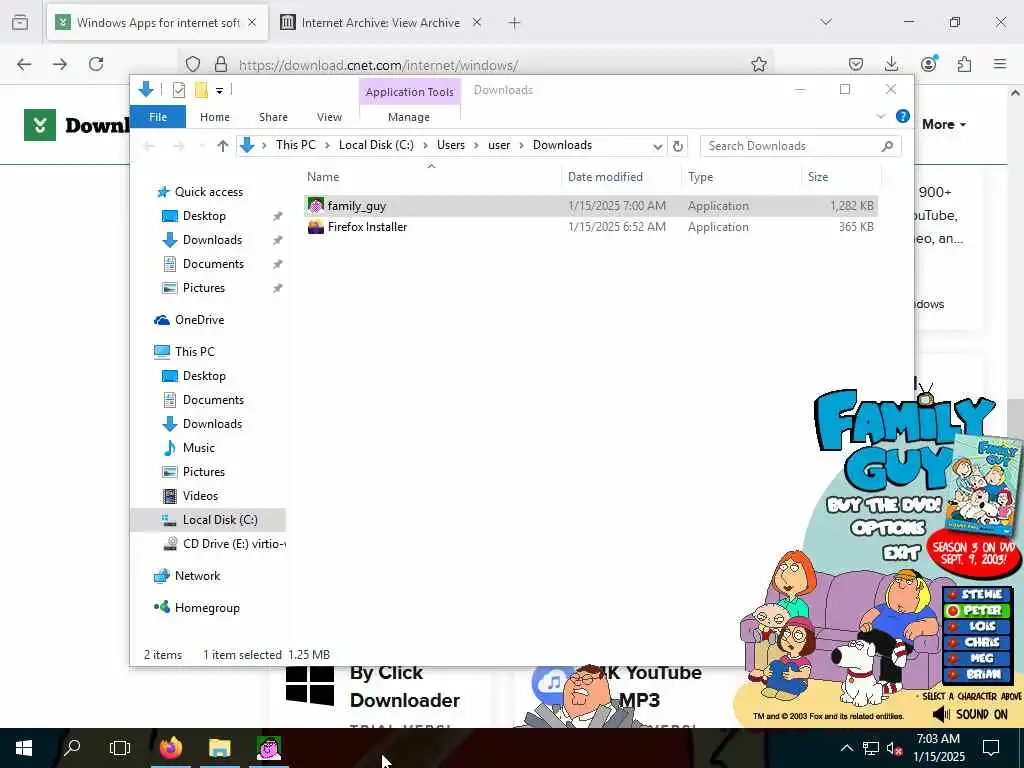Click OPTIONS in Family Guy widget
Screen dimensions: 1024x768
(x=888, y=528)
